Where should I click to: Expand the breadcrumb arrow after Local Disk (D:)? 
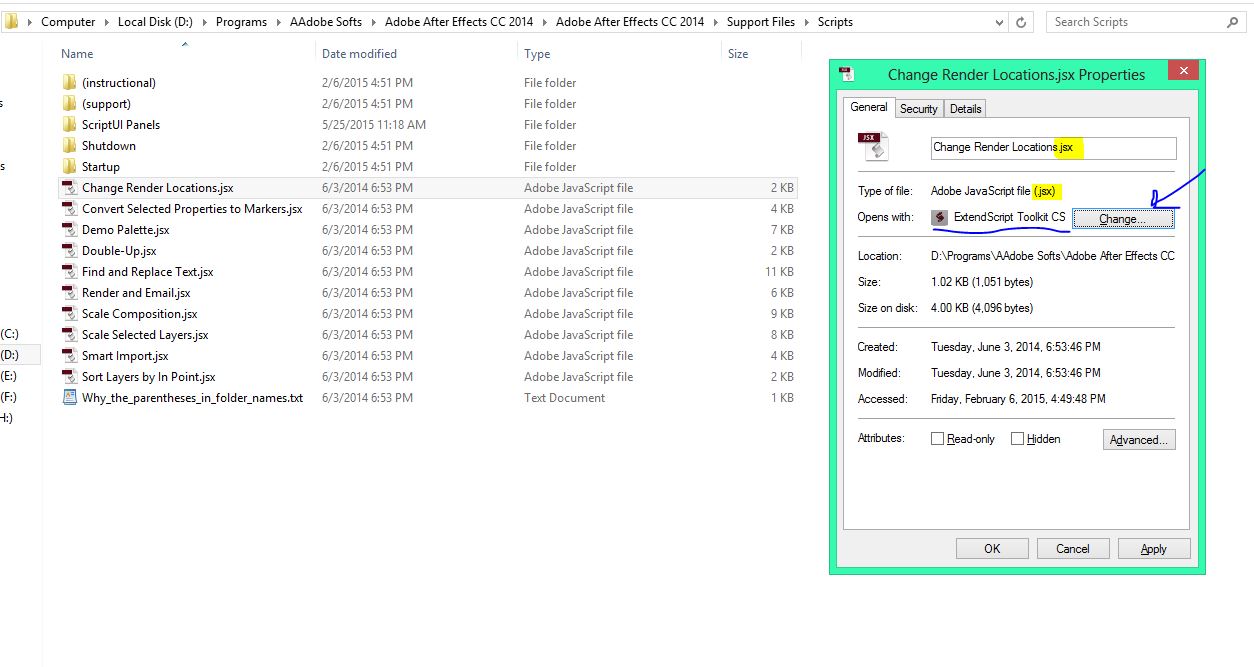coord(206,21)
